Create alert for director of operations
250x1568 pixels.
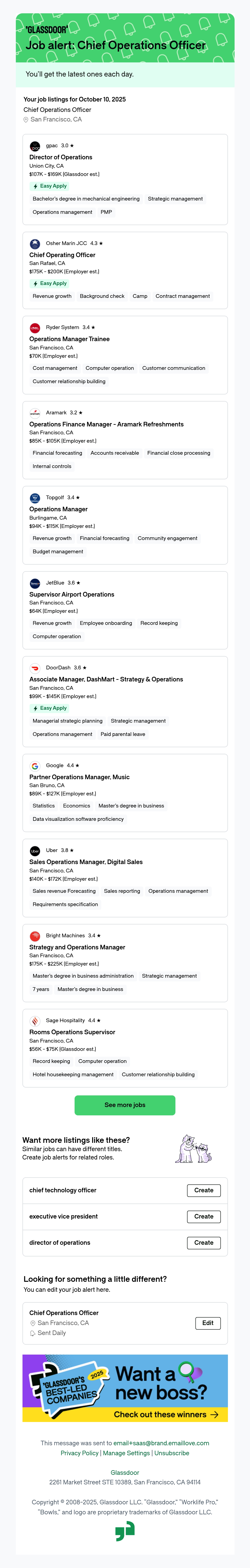tap(204, 1242)
